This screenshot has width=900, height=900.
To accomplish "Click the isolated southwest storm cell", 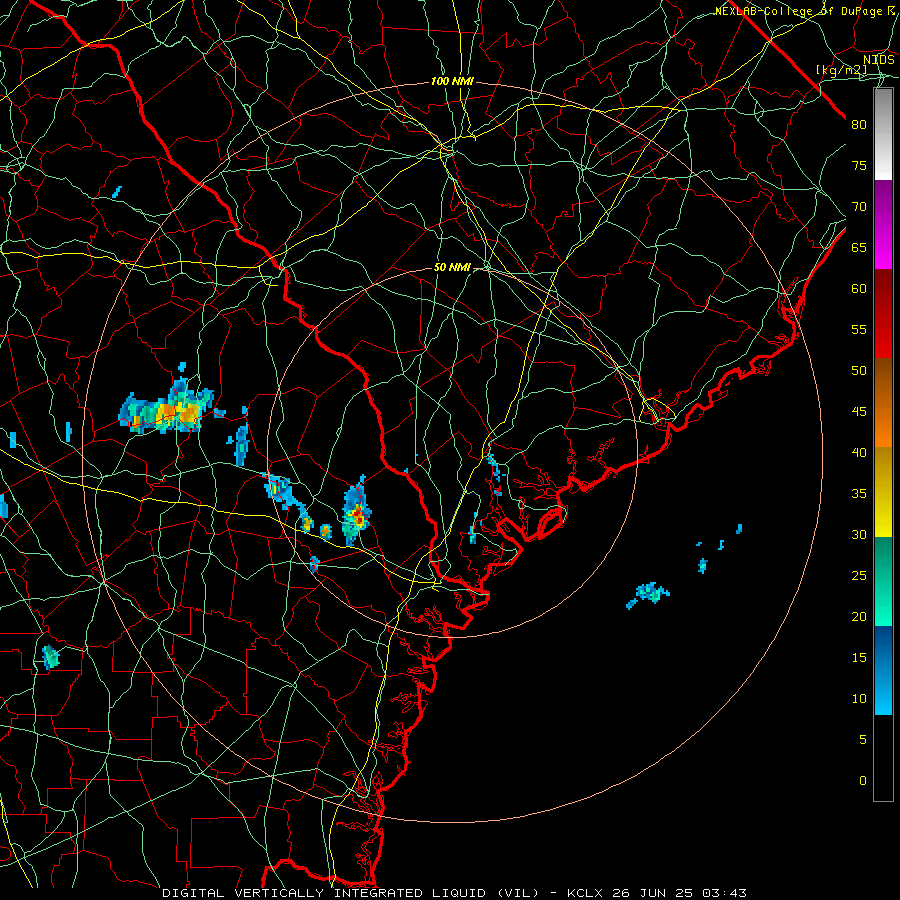I will click(51, 657).
